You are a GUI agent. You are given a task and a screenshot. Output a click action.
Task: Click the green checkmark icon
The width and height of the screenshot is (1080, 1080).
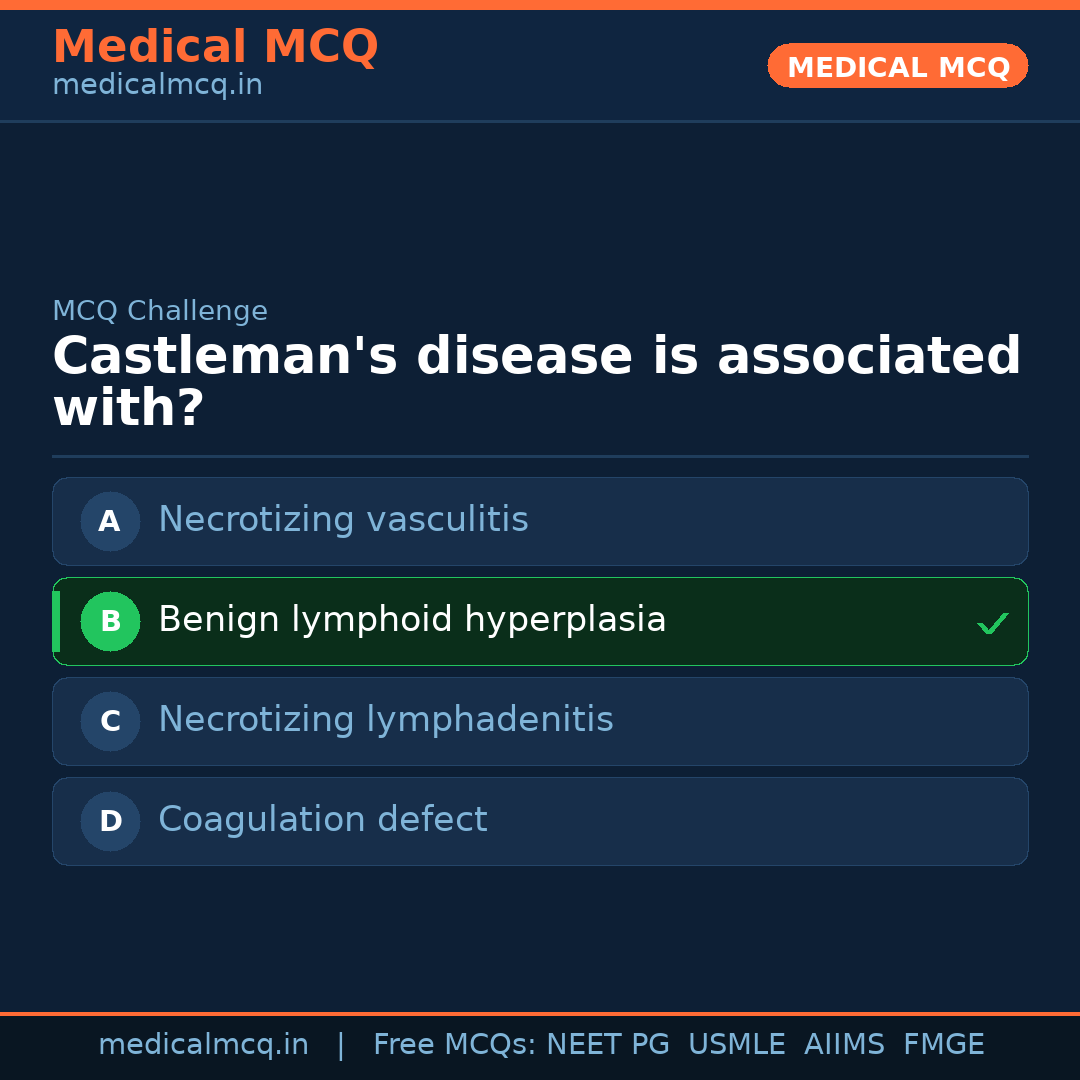pos(992,623)
